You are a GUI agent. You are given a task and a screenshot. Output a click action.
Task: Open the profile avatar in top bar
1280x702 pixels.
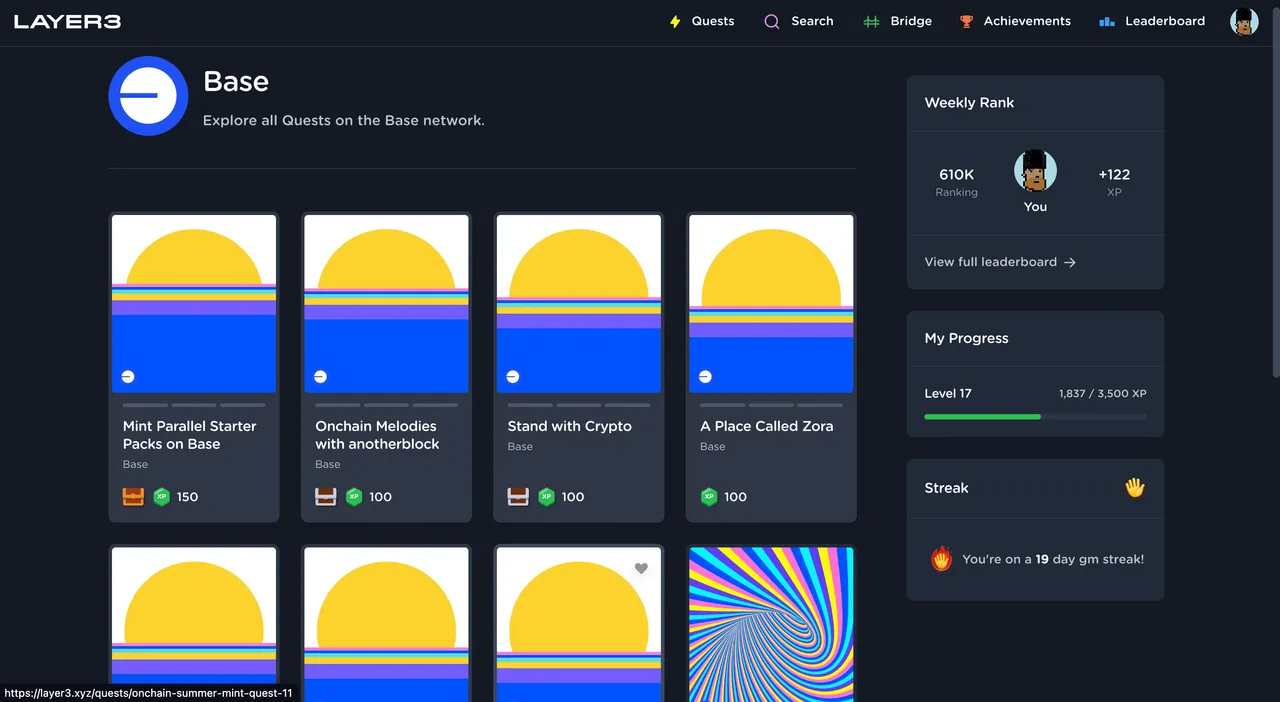1244,21
